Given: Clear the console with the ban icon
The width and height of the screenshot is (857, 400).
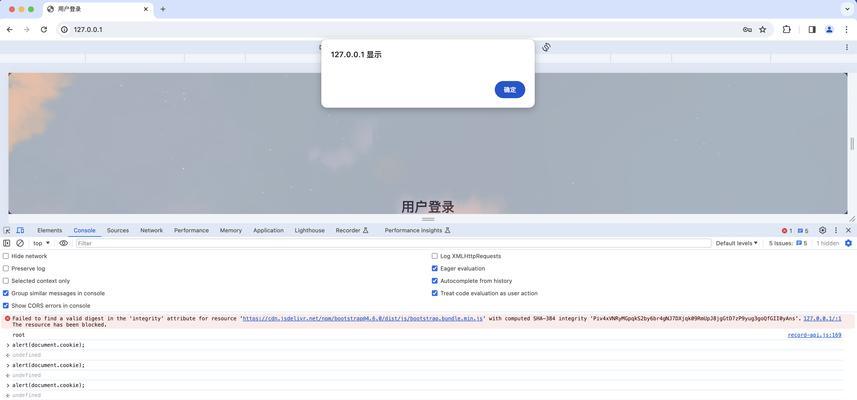Looking at the screenshot, I should 20,243.
